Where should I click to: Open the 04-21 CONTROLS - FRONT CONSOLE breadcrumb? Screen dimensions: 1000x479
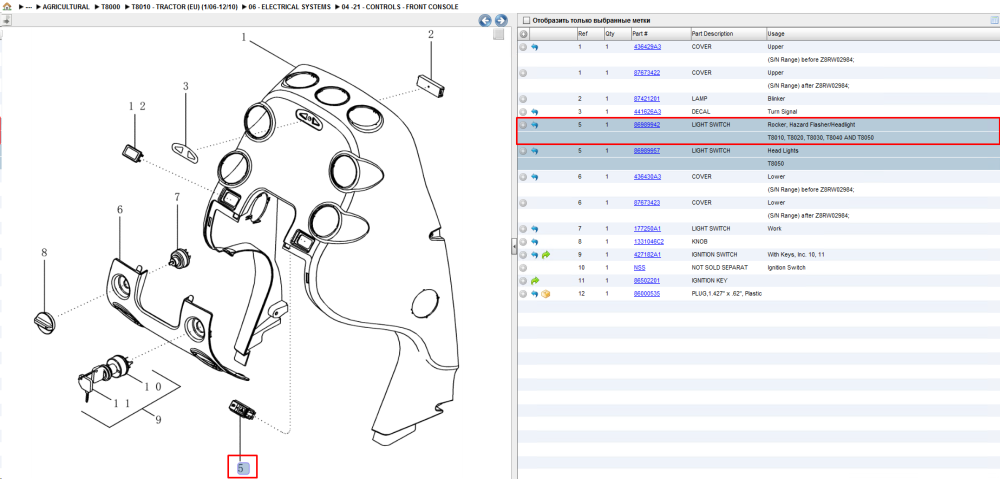[400, 6]
